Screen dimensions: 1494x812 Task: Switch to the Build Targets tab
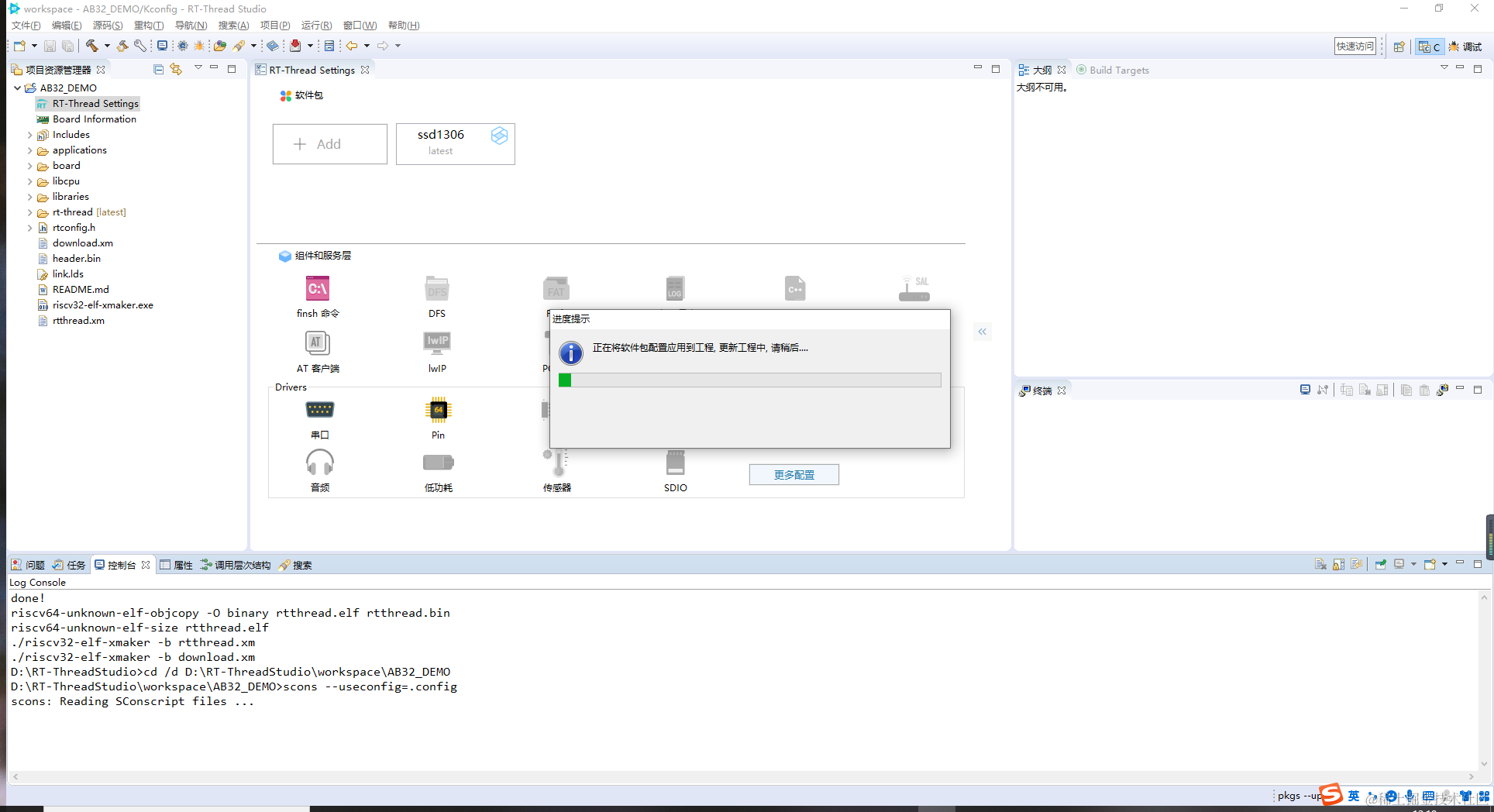pos(1113,70)
